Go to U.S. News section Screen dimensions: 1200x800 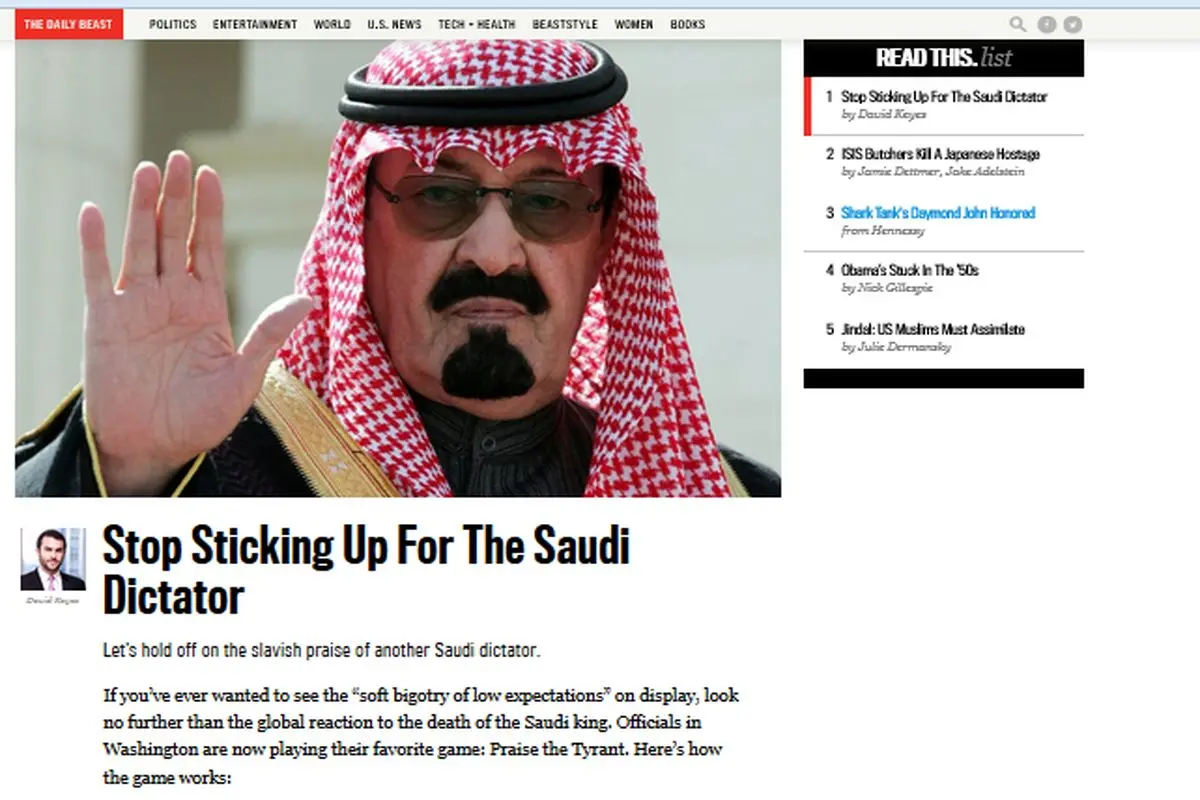point(395,24)
